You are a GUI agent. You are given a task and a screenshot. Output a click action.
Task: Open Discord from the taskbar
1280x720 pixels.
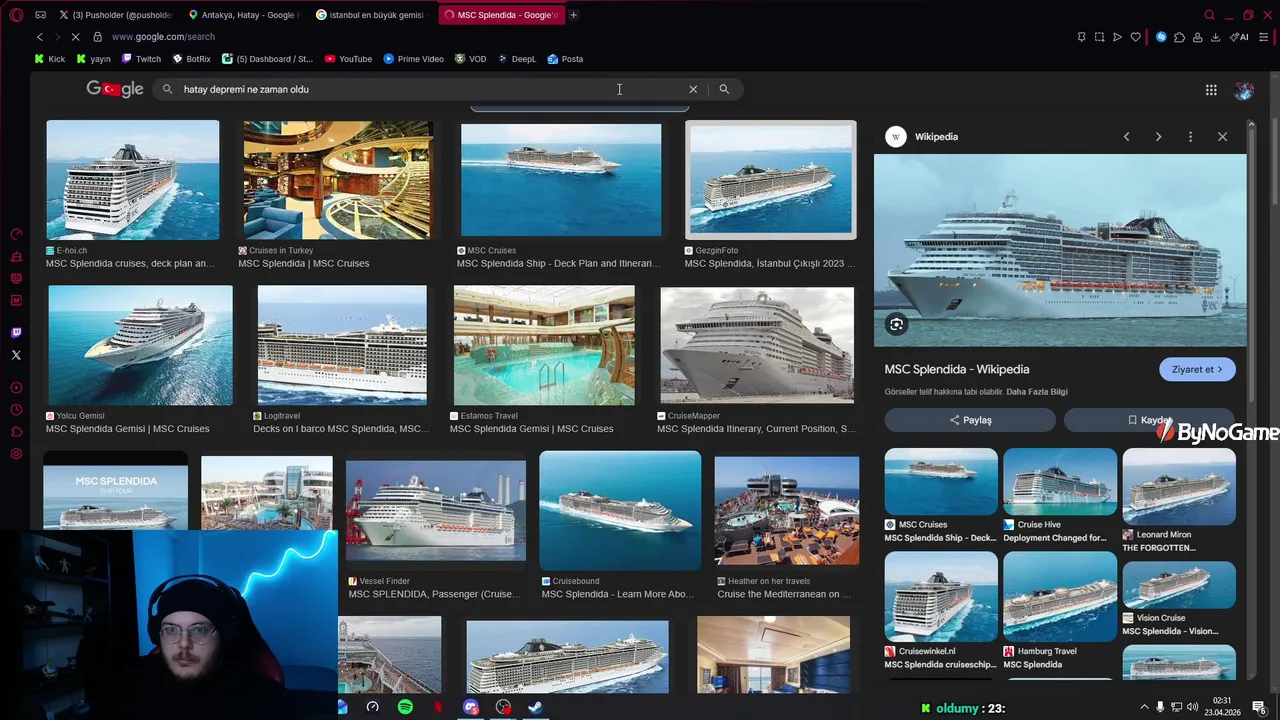pos(471,707)
